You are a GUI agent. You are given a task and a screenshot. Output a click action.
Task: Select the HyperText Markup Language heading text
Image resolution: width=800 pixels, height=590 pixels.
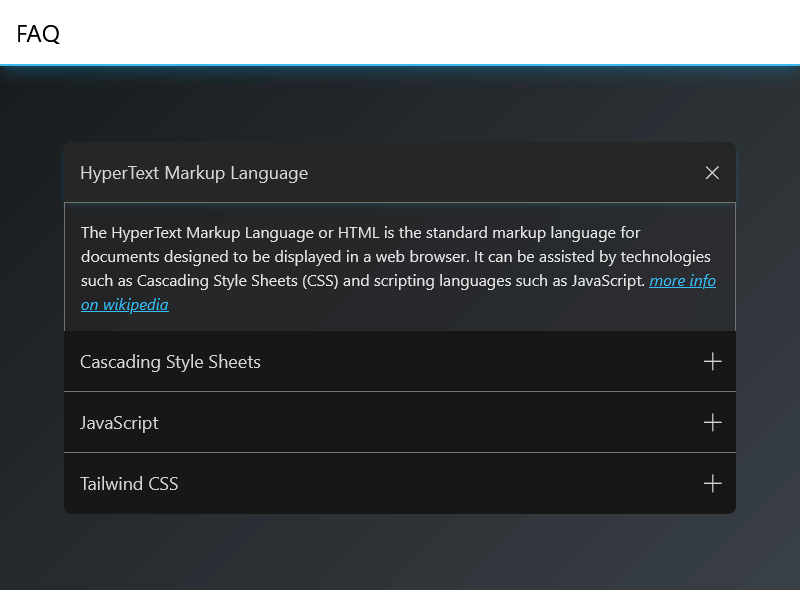(x=194, y=173)
